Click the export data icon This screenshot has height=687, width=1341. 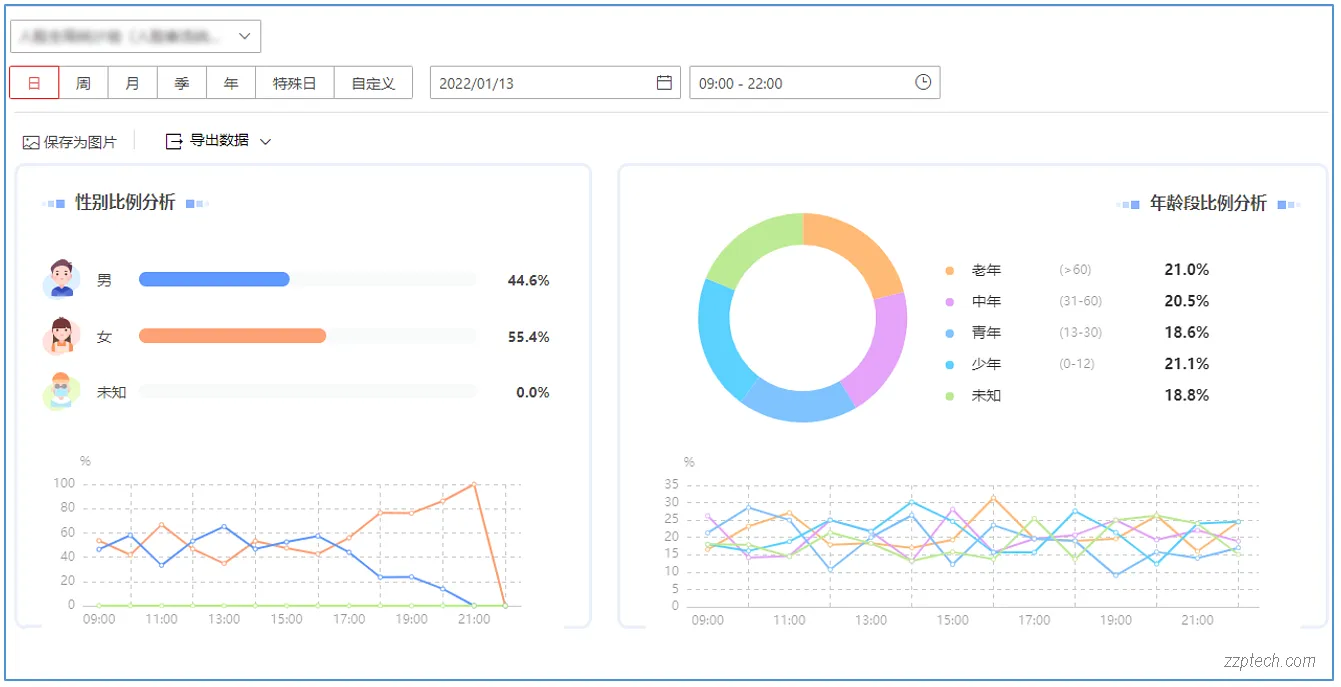[174, 142]
